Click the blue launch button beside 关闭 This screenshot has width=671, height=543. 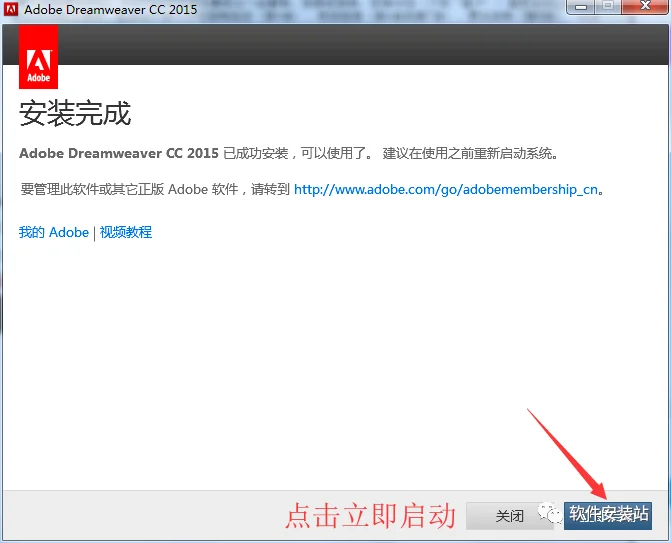click(x=608, y=516)
